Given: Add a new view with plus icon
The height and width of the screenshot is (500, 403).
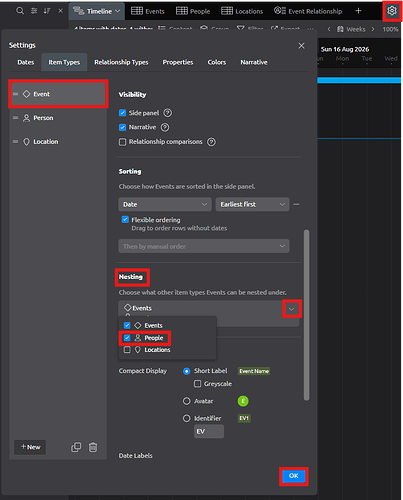Looking at the screenshot, I should coord(358,11).
